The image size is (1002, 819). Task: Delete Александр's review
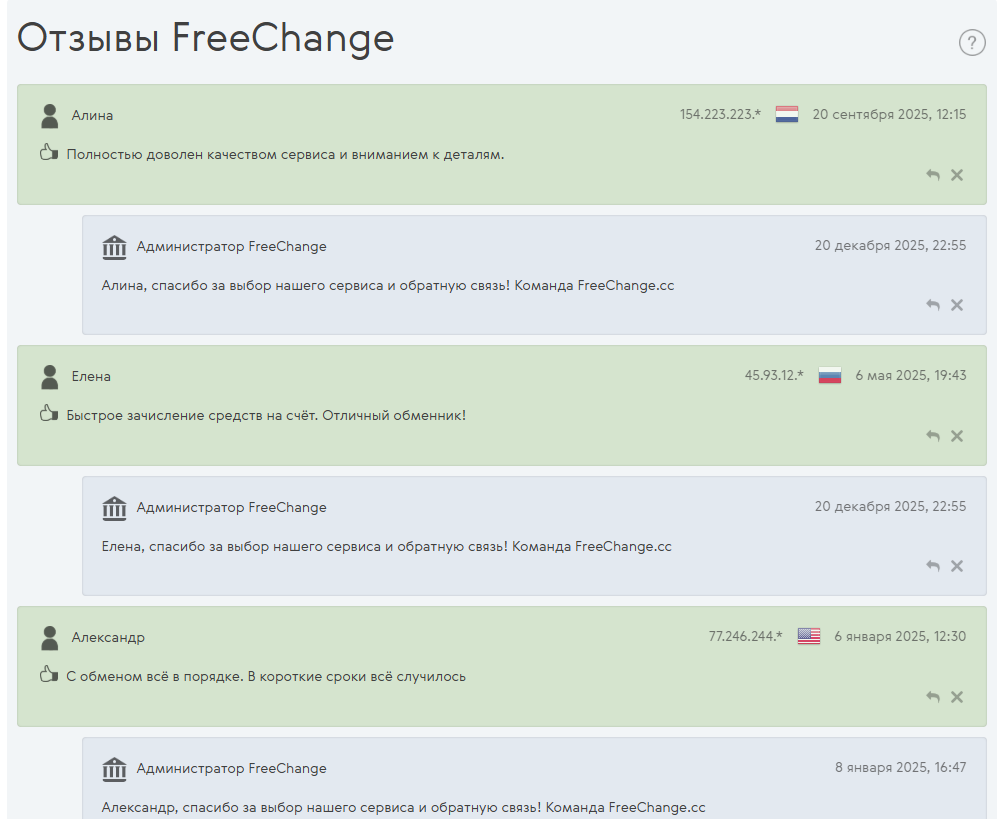(x=957, y=697)
